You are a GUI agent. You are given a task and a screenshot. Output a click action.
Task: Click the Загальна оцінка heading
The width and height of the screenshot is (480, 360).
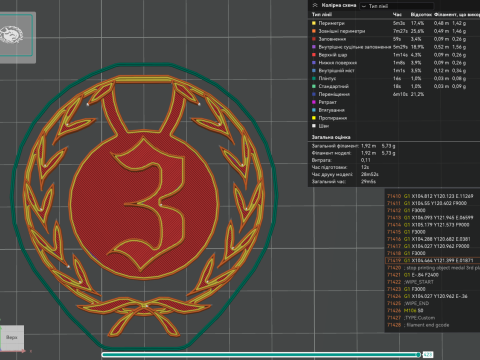tap(331, 137)
